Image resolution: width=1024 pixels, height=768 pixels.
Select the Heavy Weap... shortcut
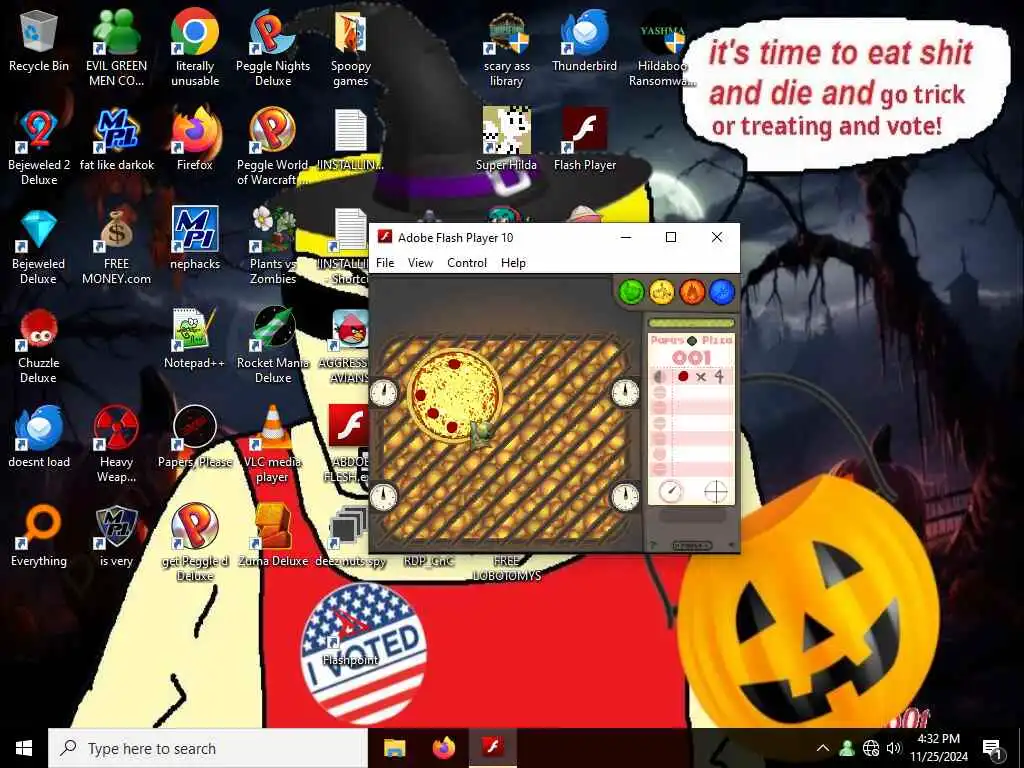(x=116, y=445)
